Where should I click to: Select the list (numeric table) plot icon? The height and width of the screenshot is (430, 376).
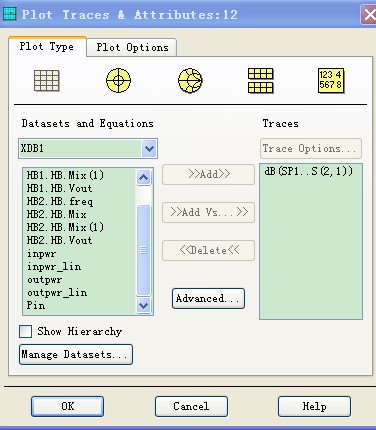click(x=331, y=81)
